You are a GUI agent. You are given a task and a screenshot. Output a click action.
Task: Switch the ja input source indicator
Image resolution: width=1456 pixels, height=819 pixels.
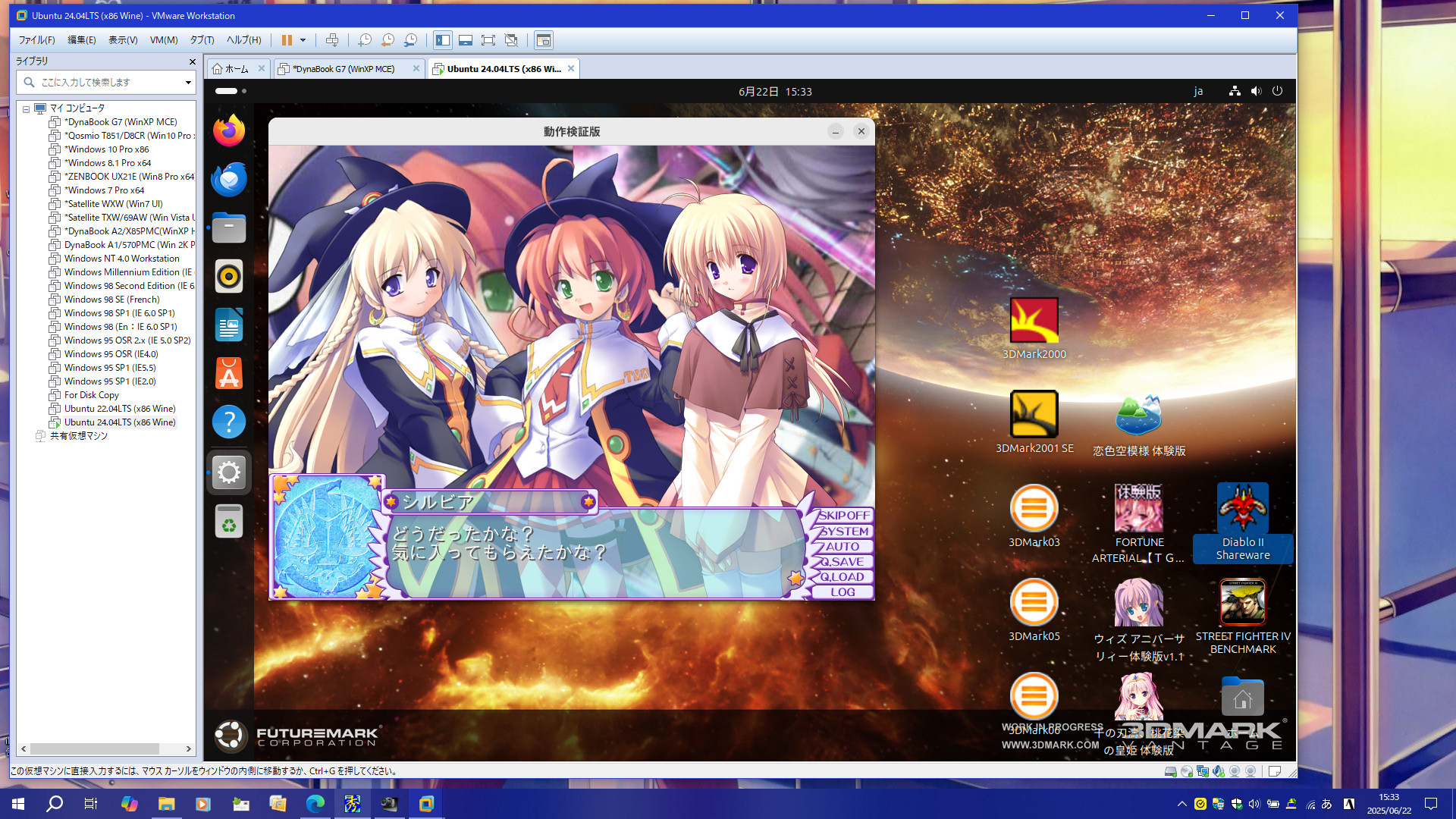point(1198,91)
